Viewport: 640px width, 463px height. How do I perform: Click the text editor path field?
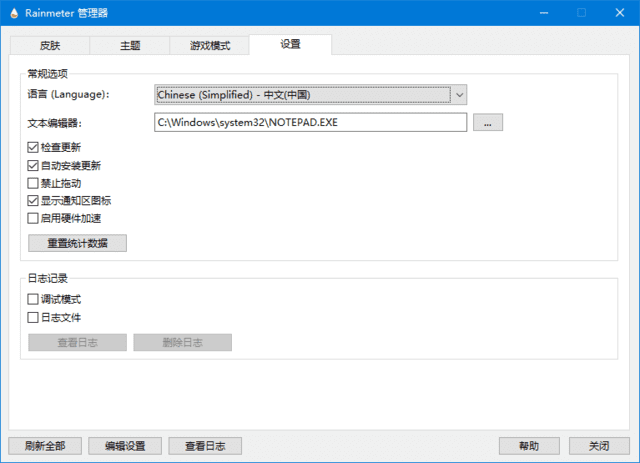click(310, 123)
